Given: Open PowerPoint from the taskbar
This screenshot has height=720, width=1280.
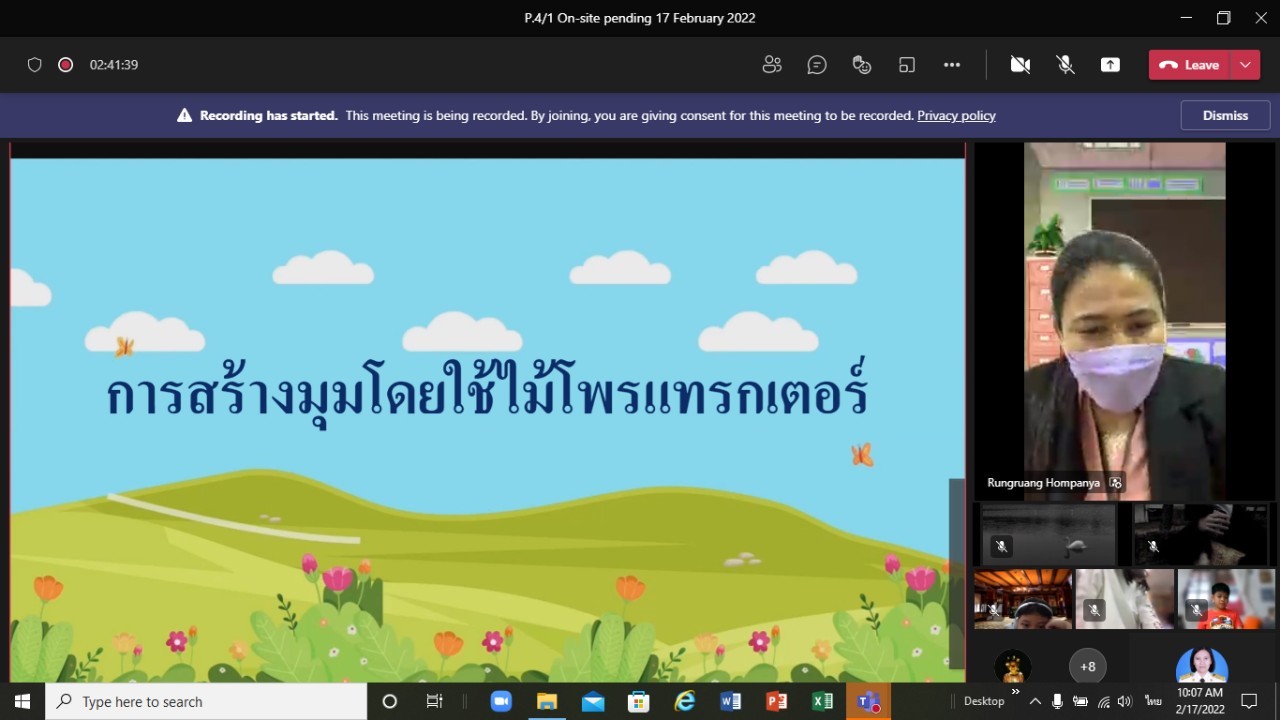Looking at the screenshot, I should (777, 701).
